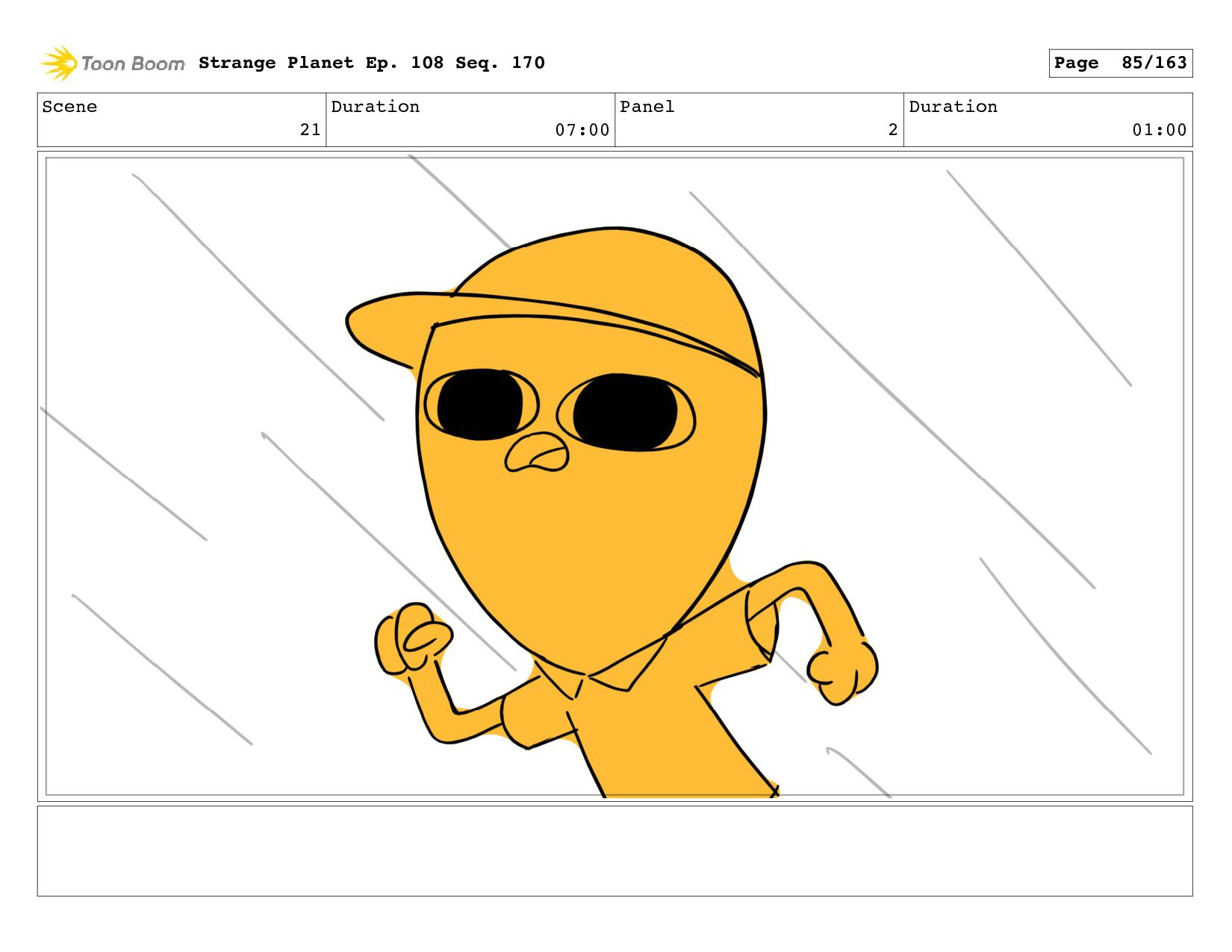Click the page indicator "Page 85/163"

(1120, 63)
